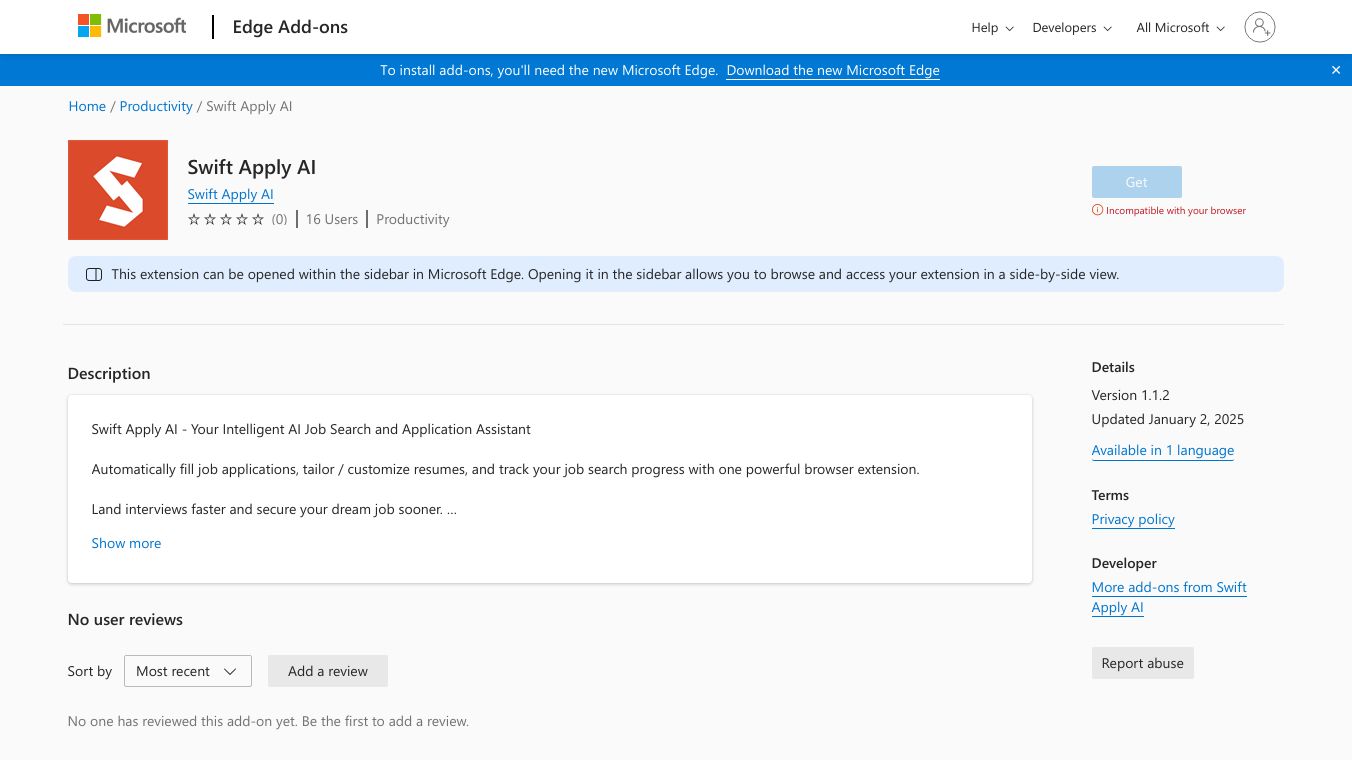Open the Most recent sort dropdown
Image resolution: width=1352 pixels, height=760 pixels.
(x=187, y=671)
